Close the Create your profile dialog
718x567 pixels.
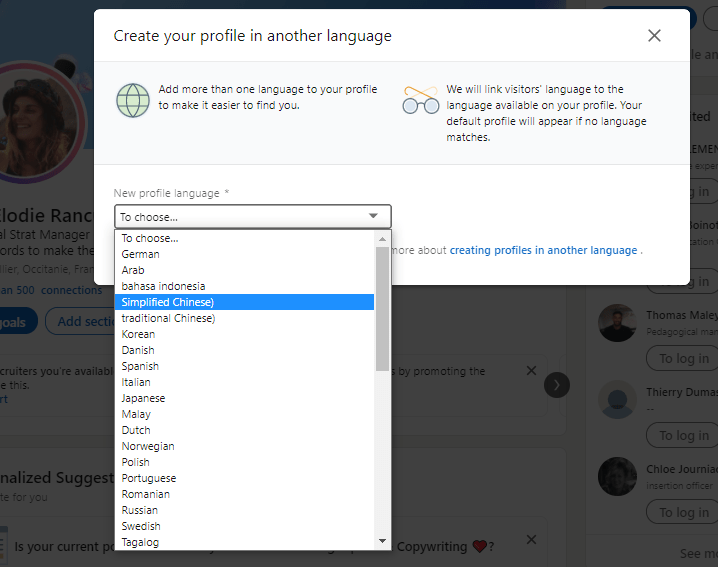coord(654,35)
